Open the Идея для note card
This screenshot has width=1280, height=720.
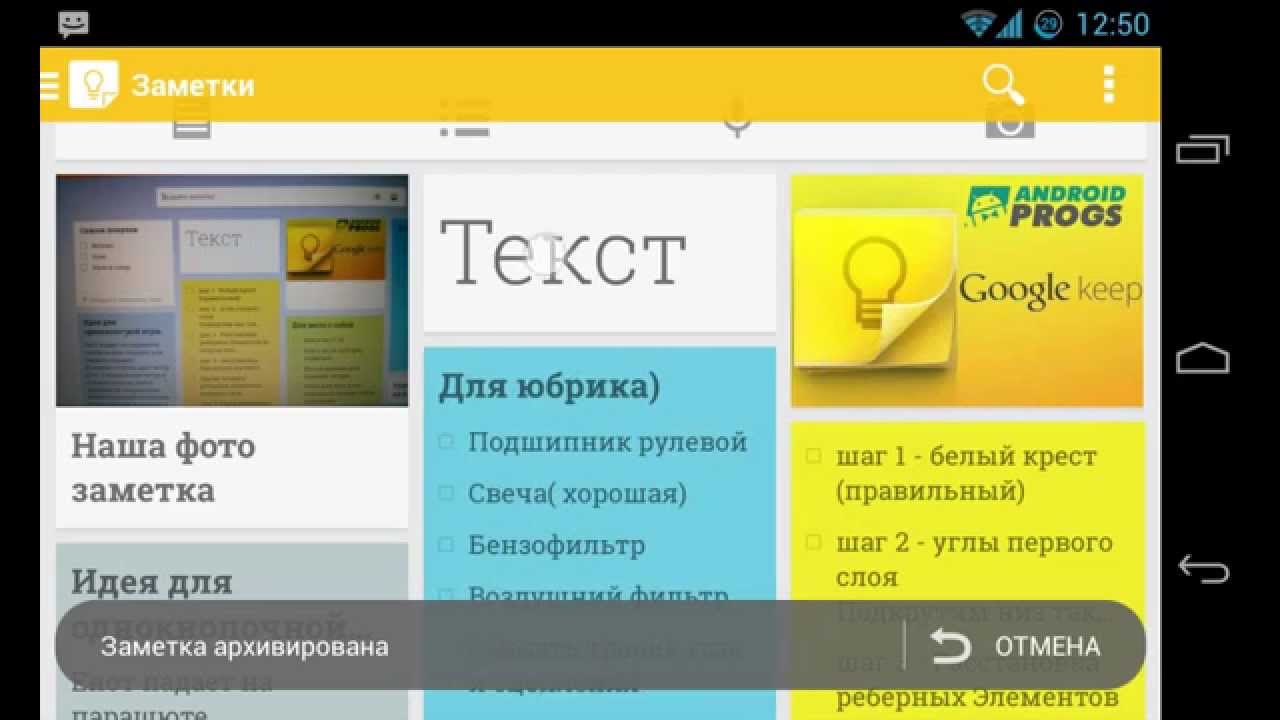pyautogui.click(x=232, y=631)
